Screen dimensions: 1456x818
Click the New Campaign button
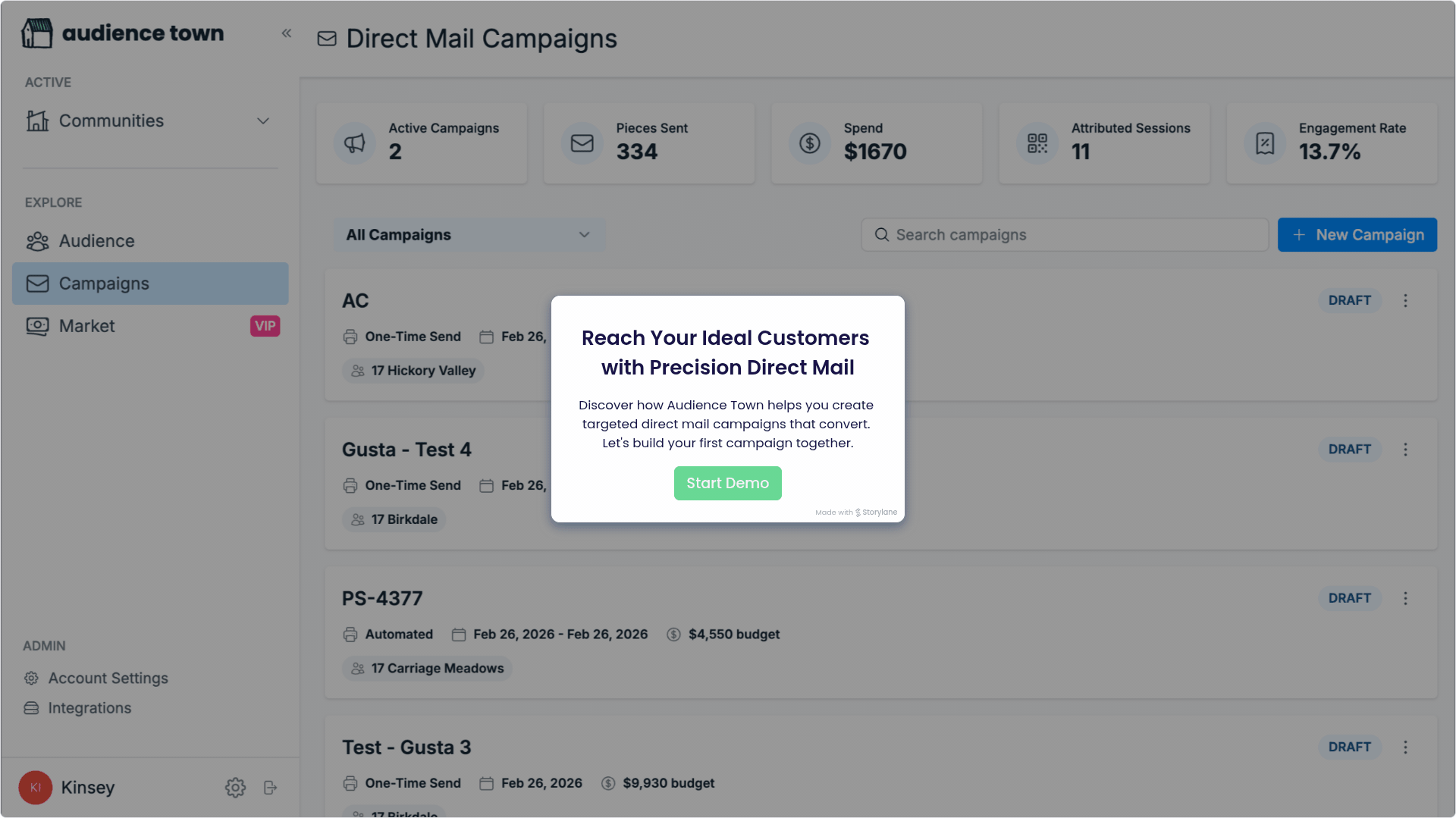coord(1357,235)
